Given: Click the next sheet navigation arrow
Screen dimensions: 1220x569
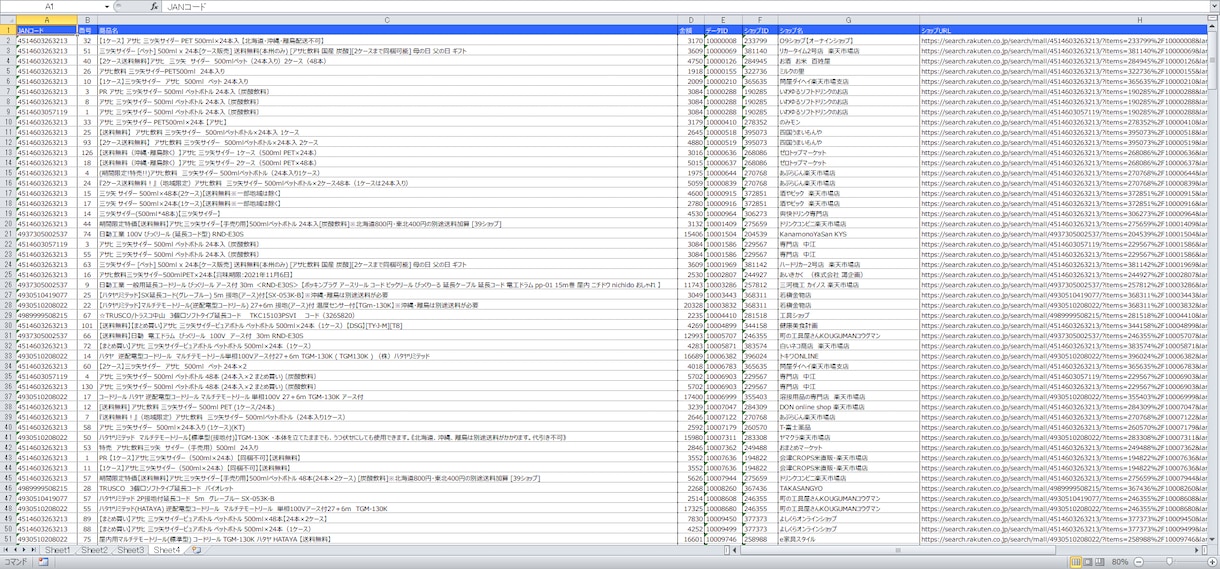Looking at the screenshot, I should 24,550.
